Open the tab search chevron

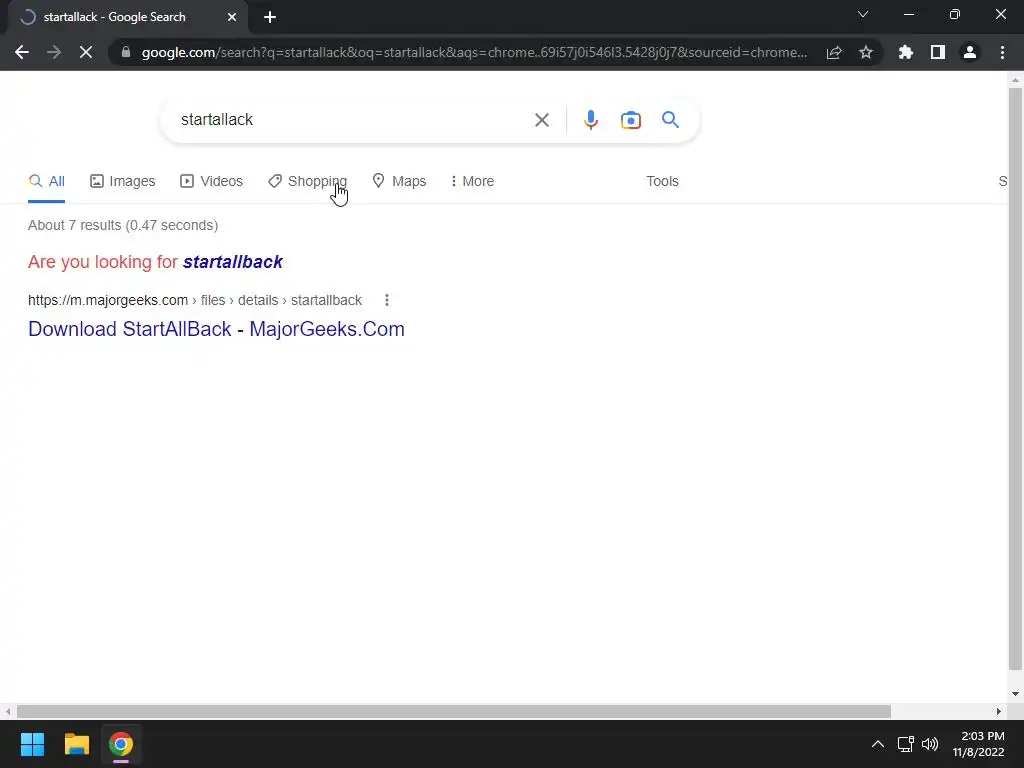click(x=863, y=14)
